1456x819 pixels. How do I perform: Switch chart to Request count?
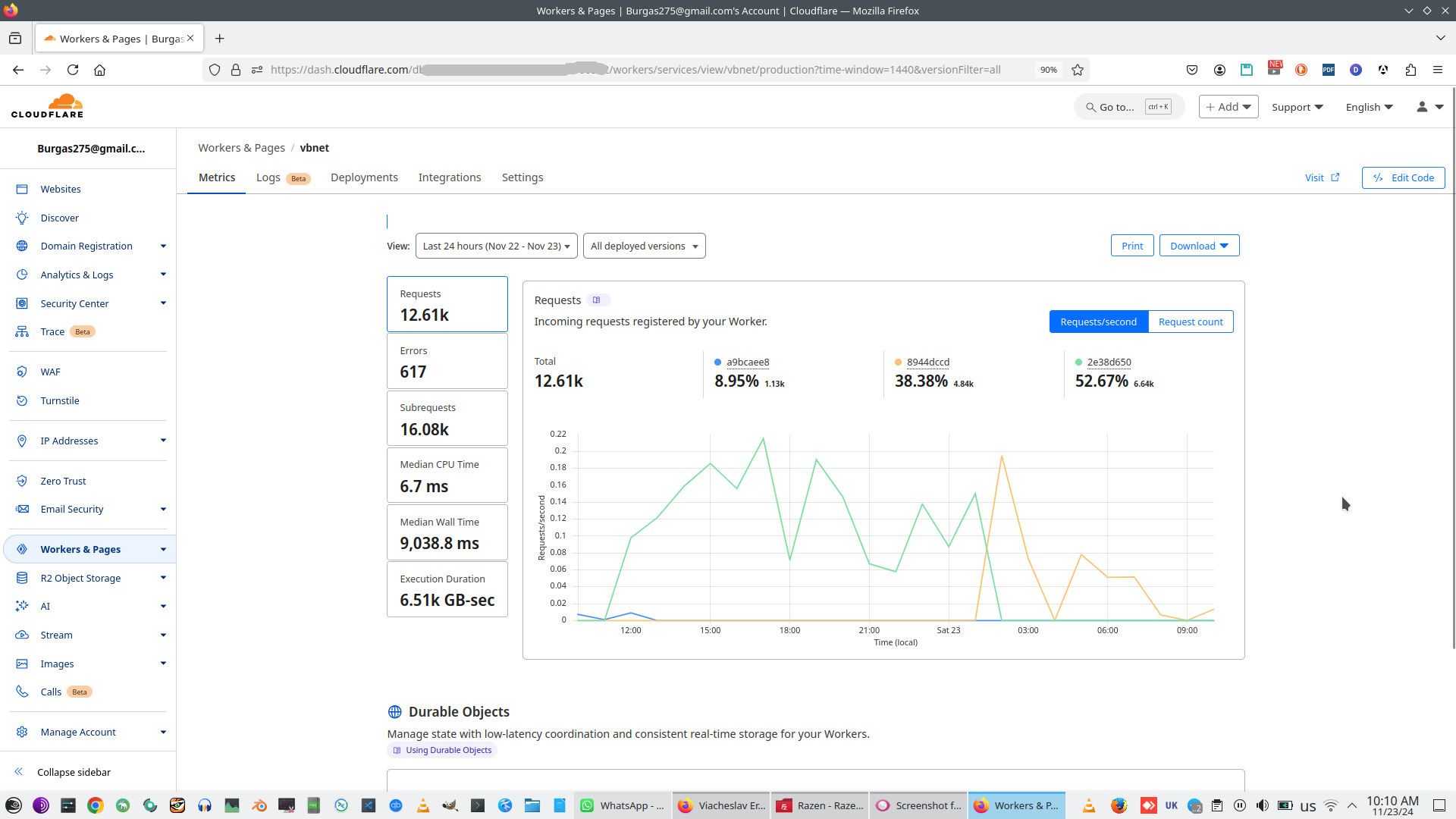[1191, 322]
